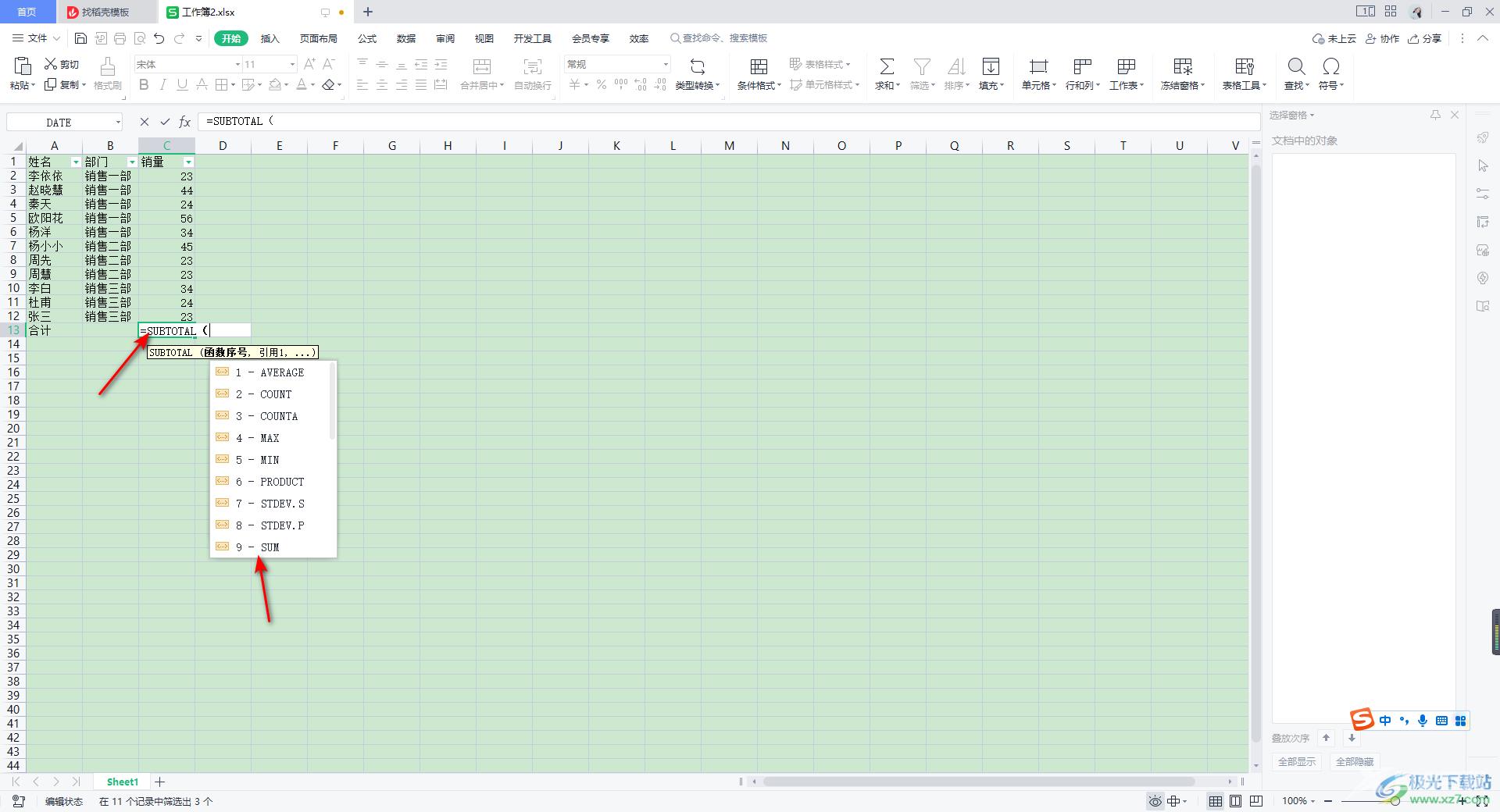Viewport: 1500px width, 812px height.
Task: Switch to page layout view icon
Action: coord(1236,801)
